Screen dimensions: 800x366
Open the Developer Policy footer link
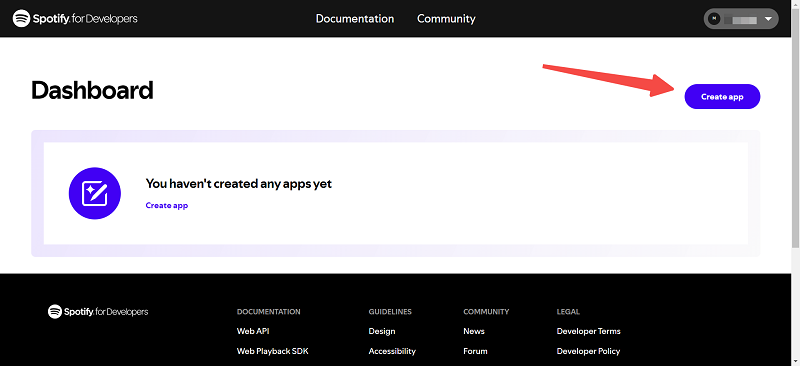tap(588, 351)
